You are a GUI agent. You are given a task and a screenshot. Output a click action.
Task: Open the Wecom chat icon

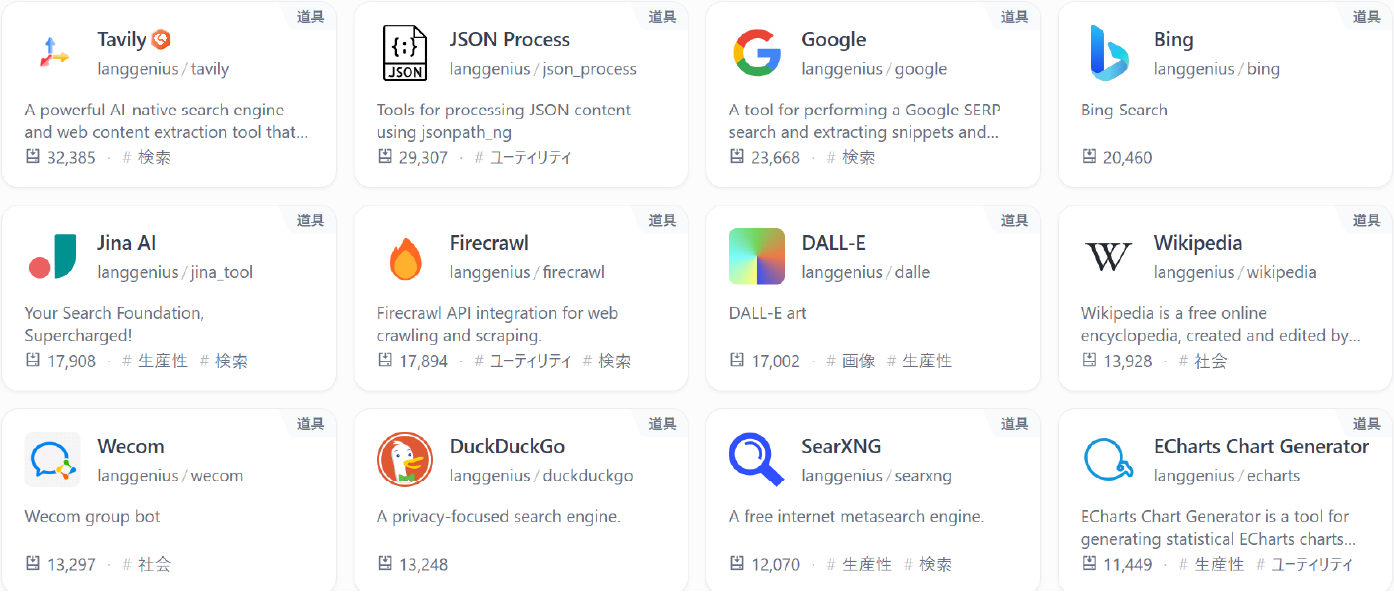click(53, 459)
